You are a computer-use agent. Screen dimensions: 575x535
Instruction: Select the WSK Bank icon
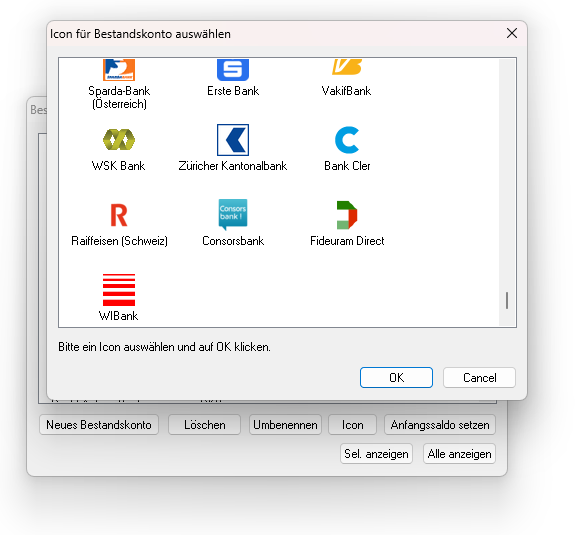coord(119,140)
